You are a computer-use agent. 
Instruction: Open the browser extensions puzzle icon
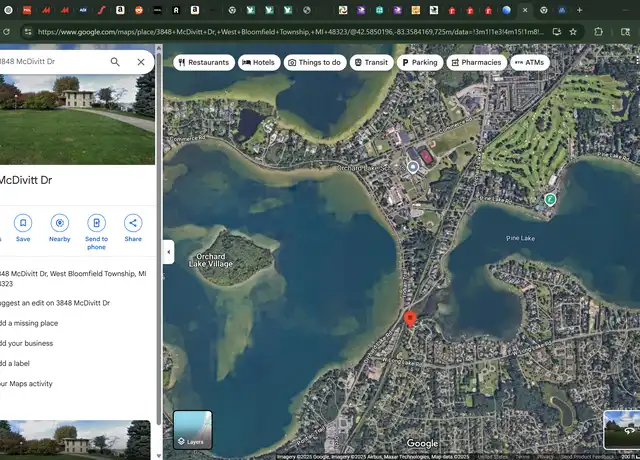point(598,31)
